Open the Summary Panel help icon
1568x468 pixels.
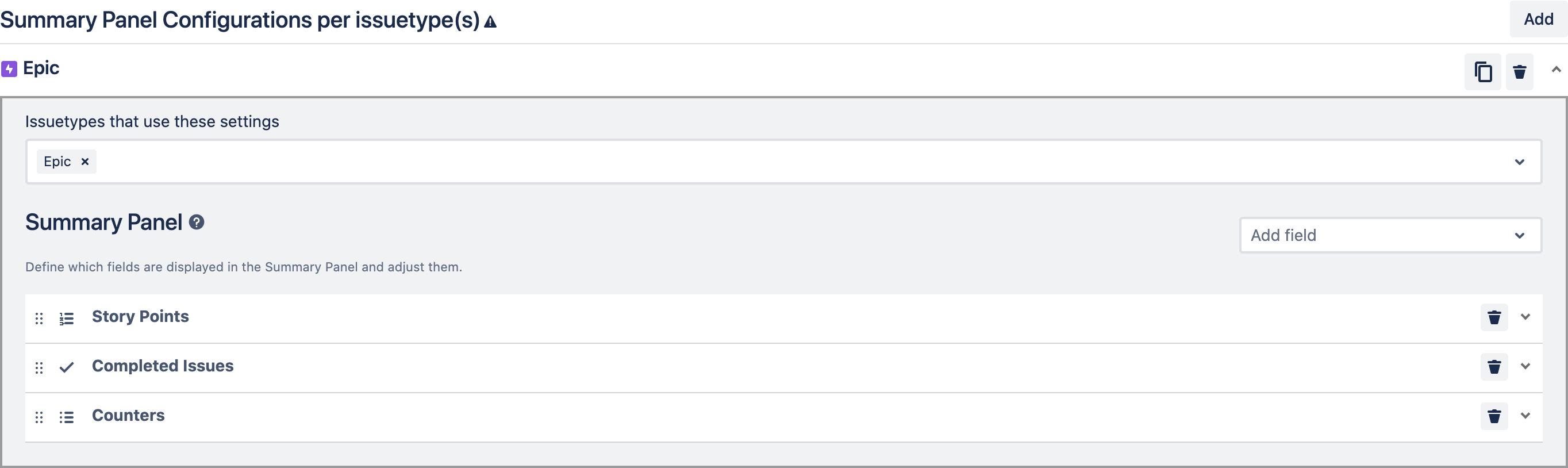(x=196, y=223)
